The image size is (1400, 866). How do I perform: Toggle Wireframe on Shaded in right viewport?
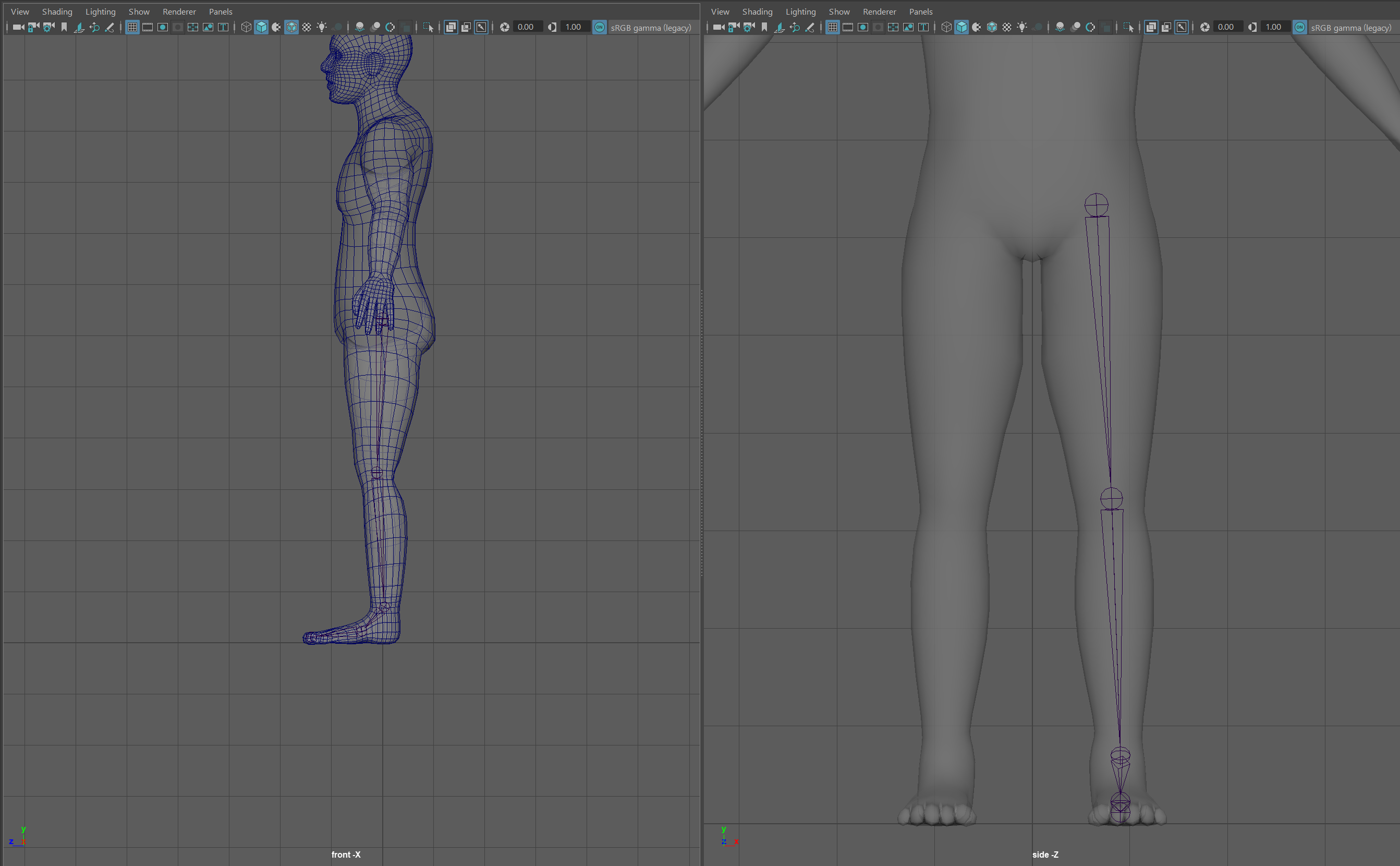pos(991,27)
